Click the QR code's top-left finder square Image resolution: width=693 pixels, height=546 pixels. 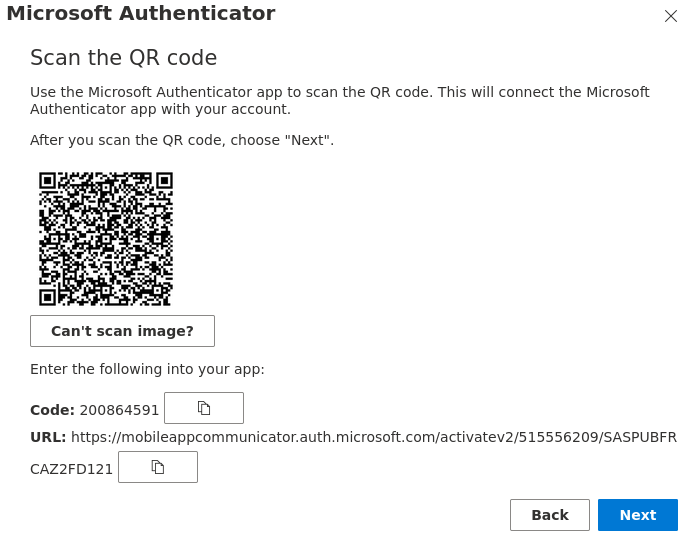coord(47,180)
